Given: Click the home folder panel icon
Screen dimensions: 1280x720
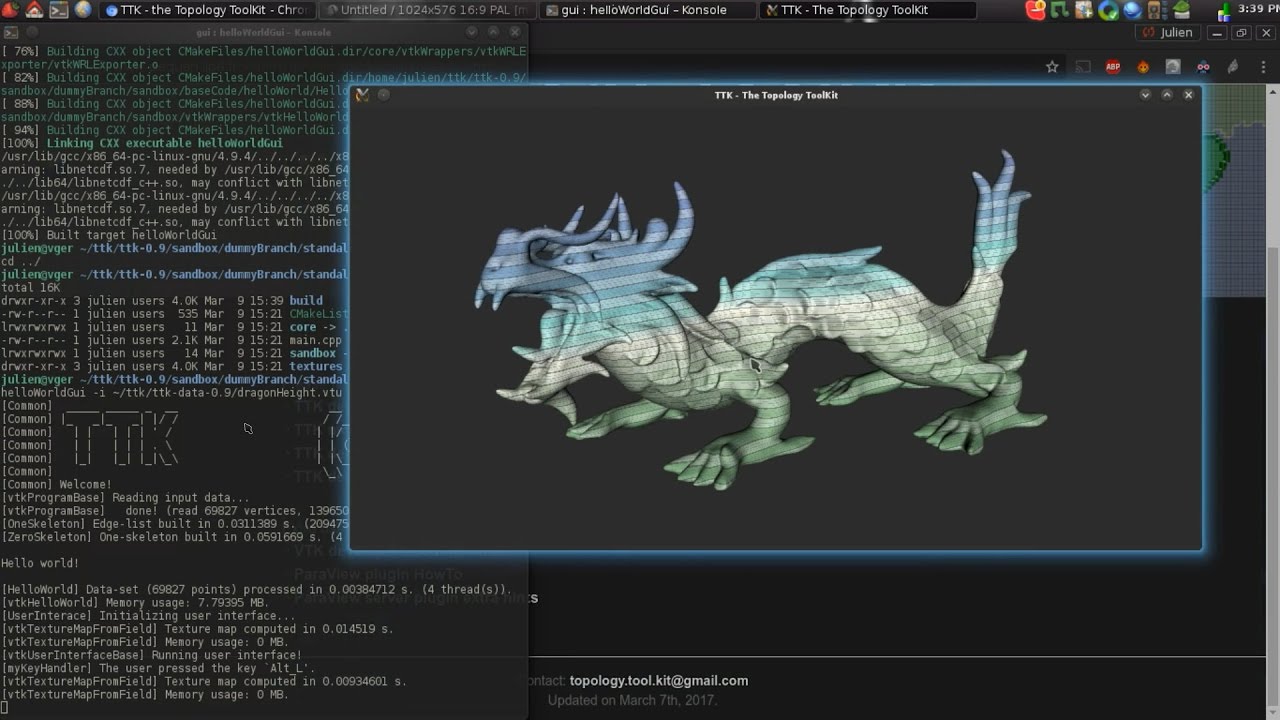Looking at the screenshot, I should point(34,9).
